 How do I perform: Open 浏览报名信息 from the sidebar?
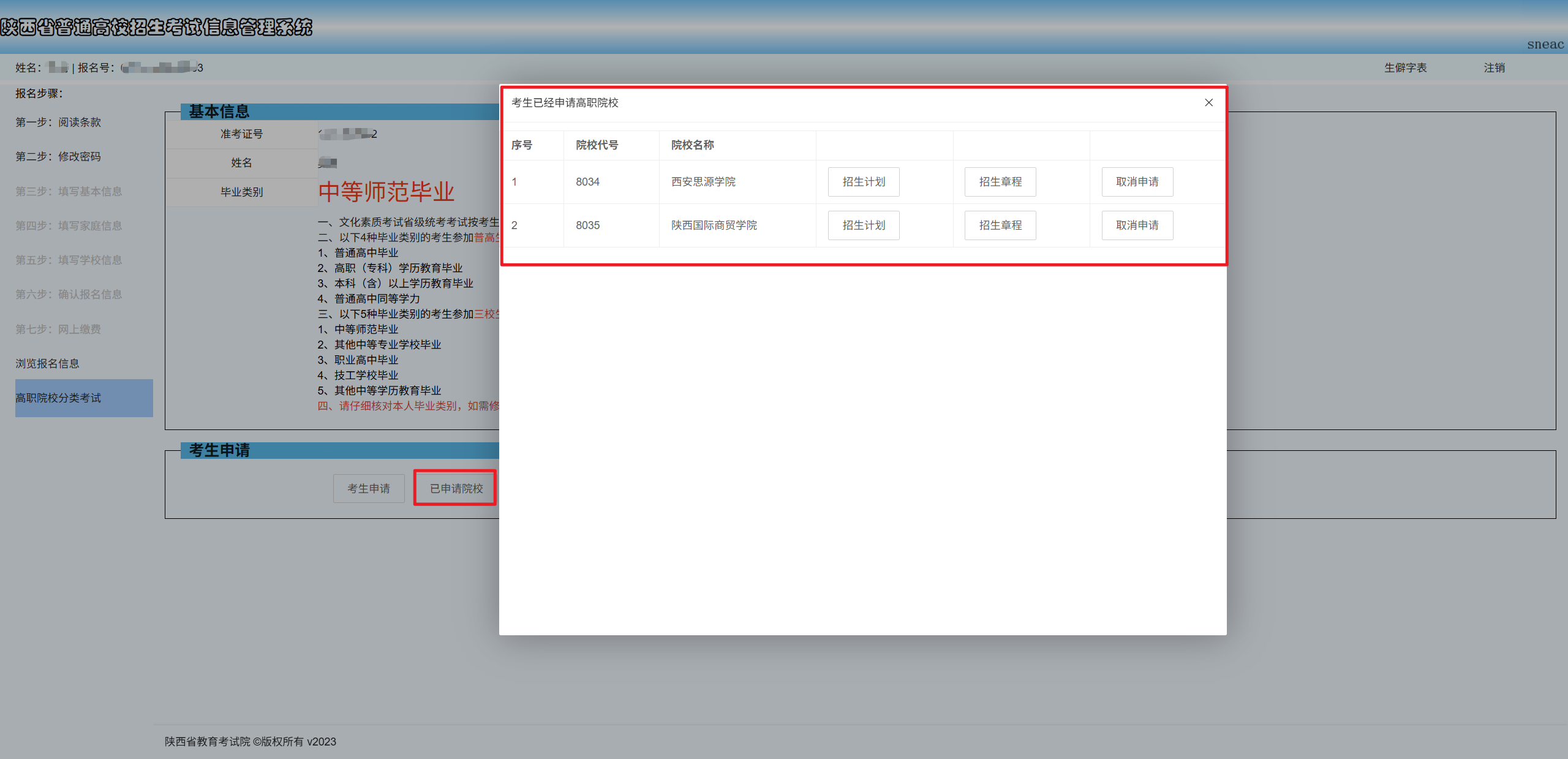47,363
